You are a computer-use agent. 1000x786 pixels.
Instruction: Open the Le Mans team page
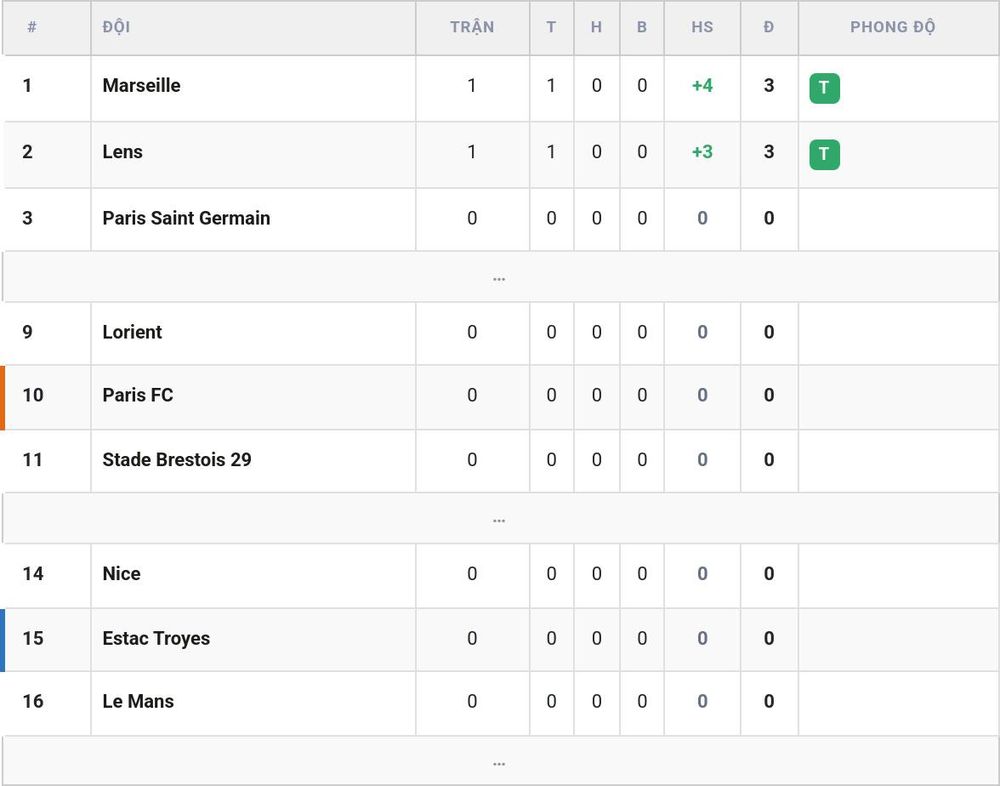138,701
